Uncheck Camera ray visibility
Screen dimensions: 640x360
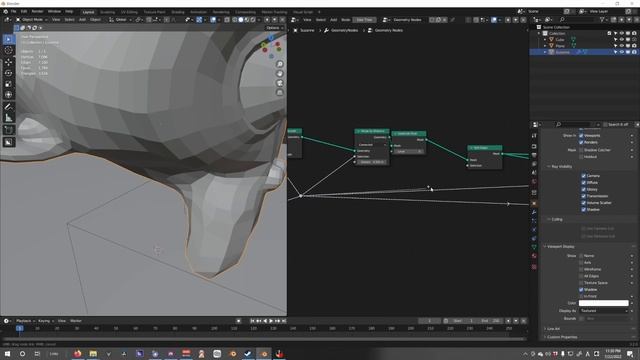(583, 176)
